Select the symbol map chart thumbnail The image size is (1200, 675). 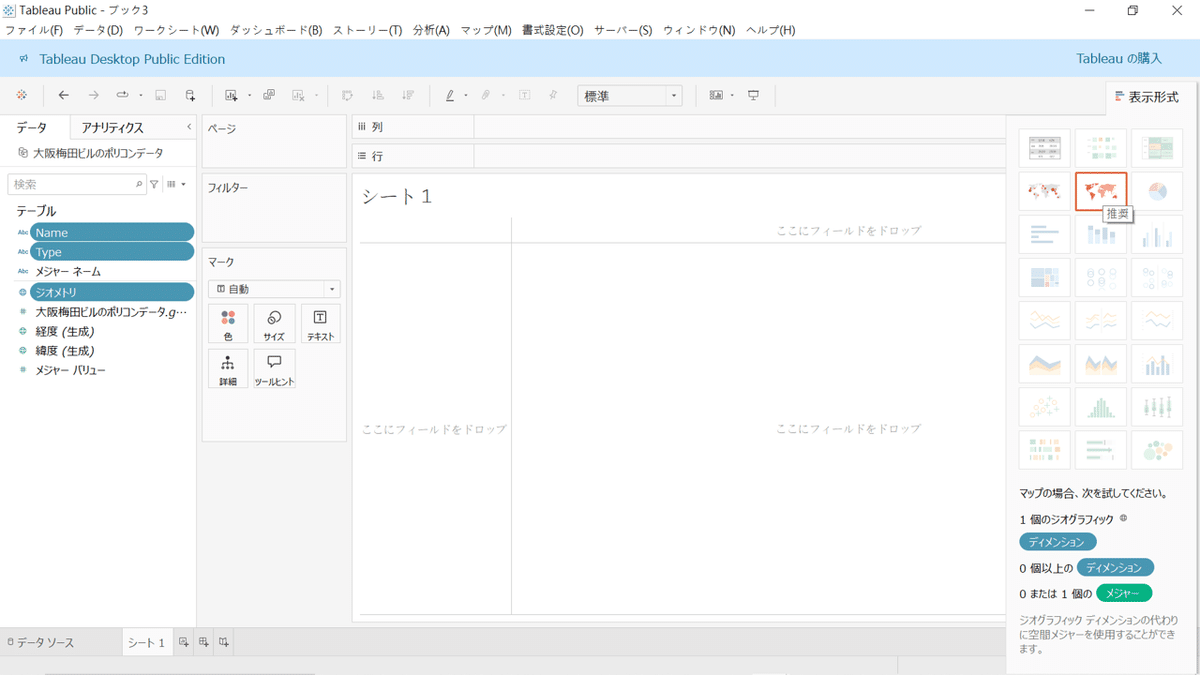[x=1044, y=191]
